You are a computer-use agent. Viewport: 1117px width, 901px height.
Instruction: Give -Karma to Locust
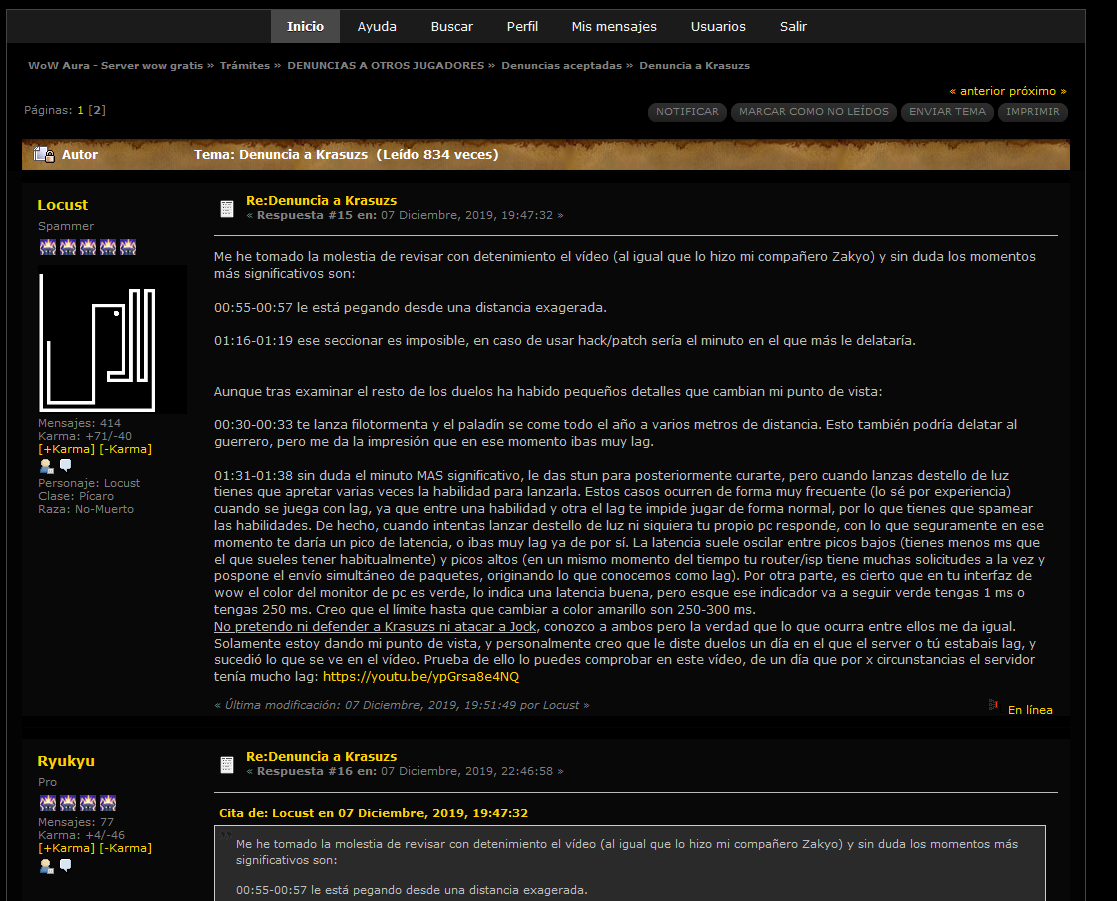pos(125,449)
